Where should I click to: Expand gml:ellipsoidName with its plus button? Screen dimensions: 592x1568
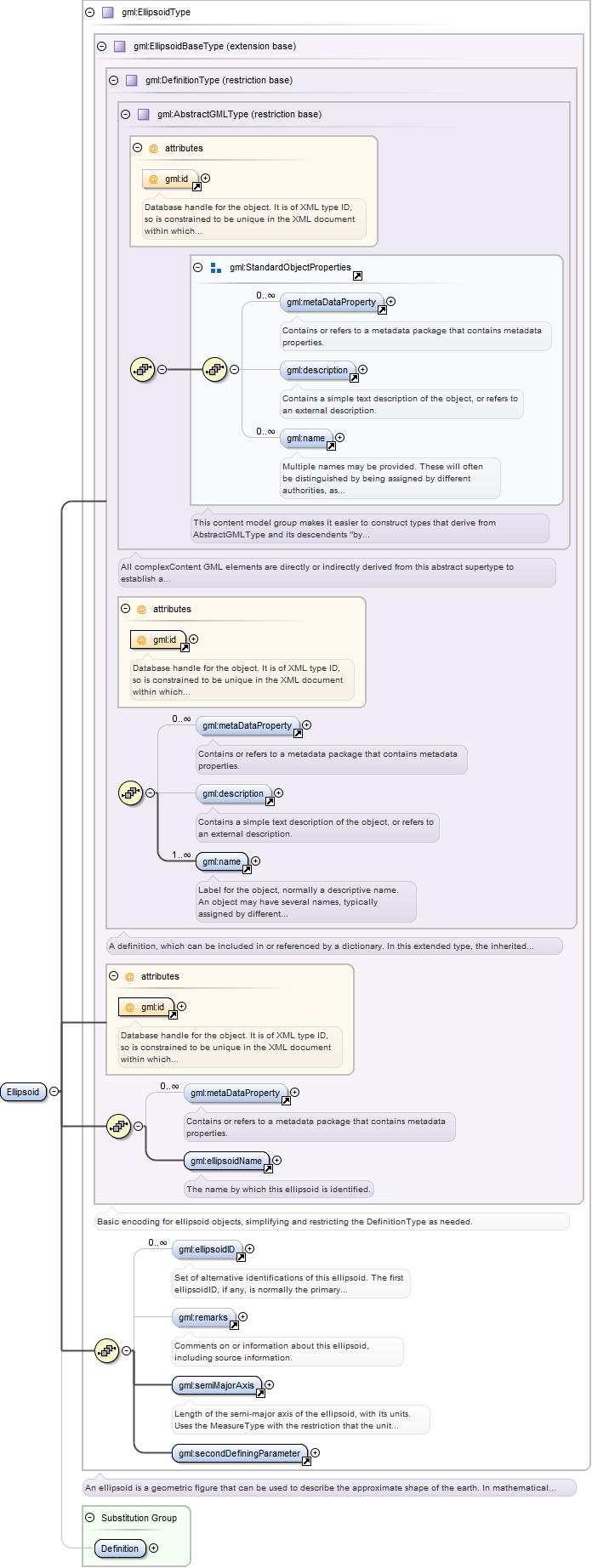pos(277,1160)
